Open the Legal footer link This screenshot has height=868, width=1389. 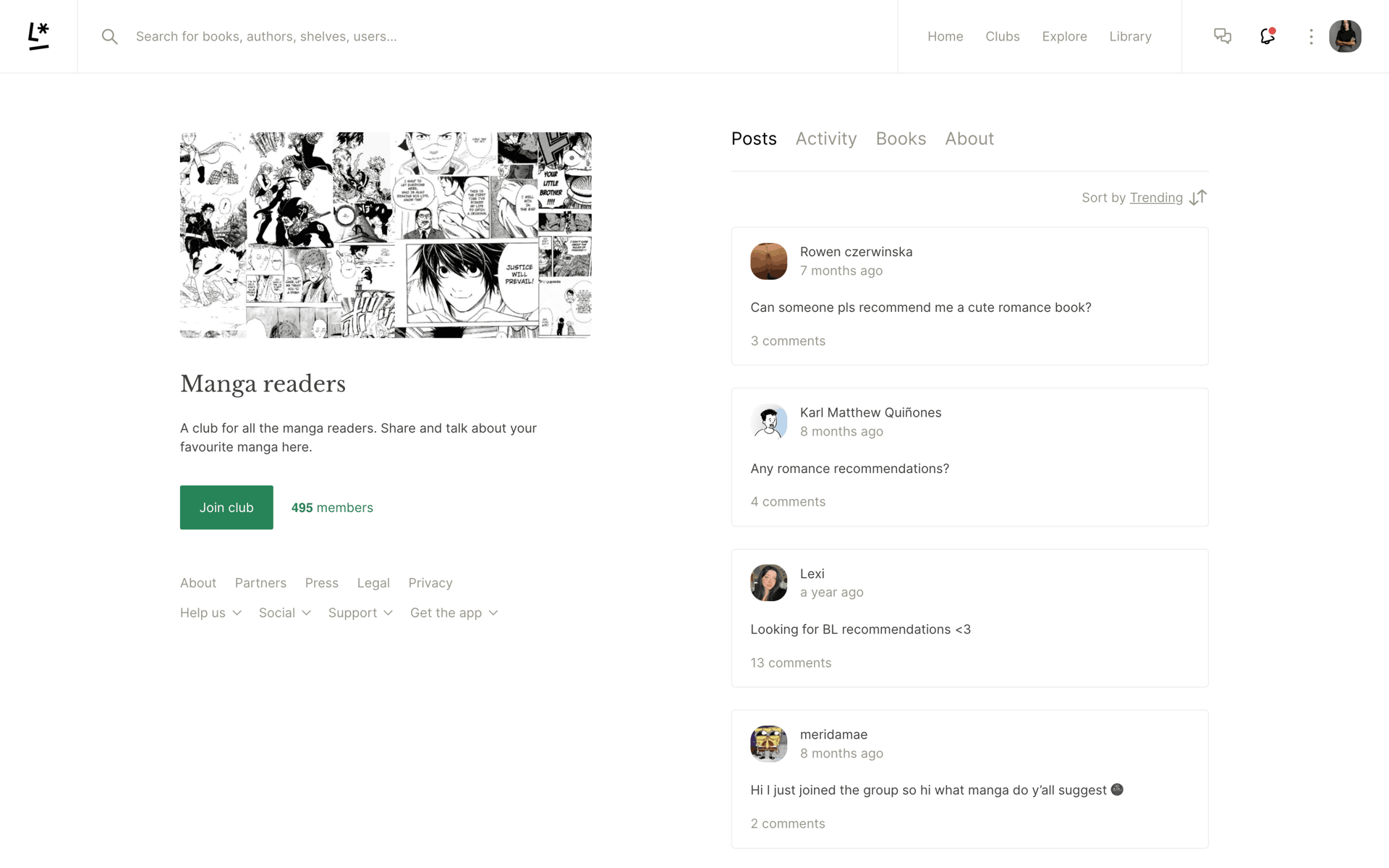point(373,583)
